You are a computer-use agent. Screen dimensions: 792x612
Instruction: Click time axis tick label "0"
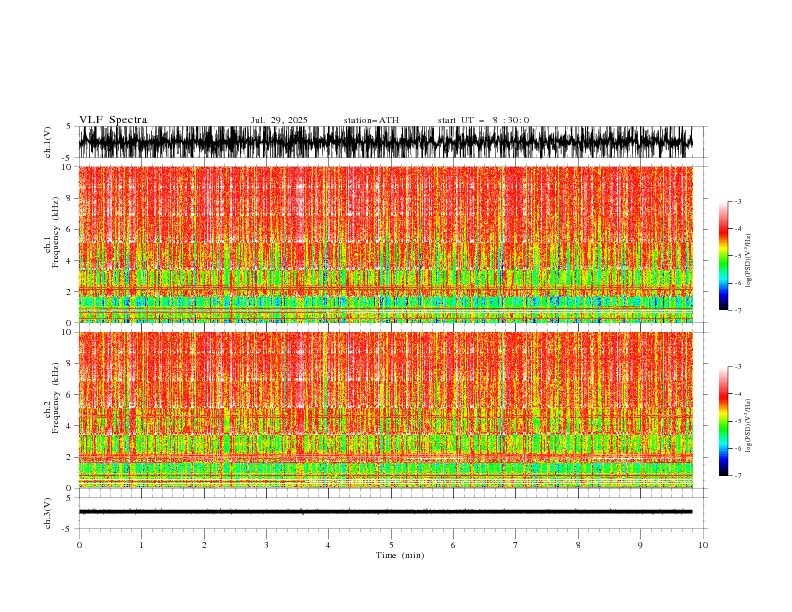pyautogui.click(x=79, y=545)
